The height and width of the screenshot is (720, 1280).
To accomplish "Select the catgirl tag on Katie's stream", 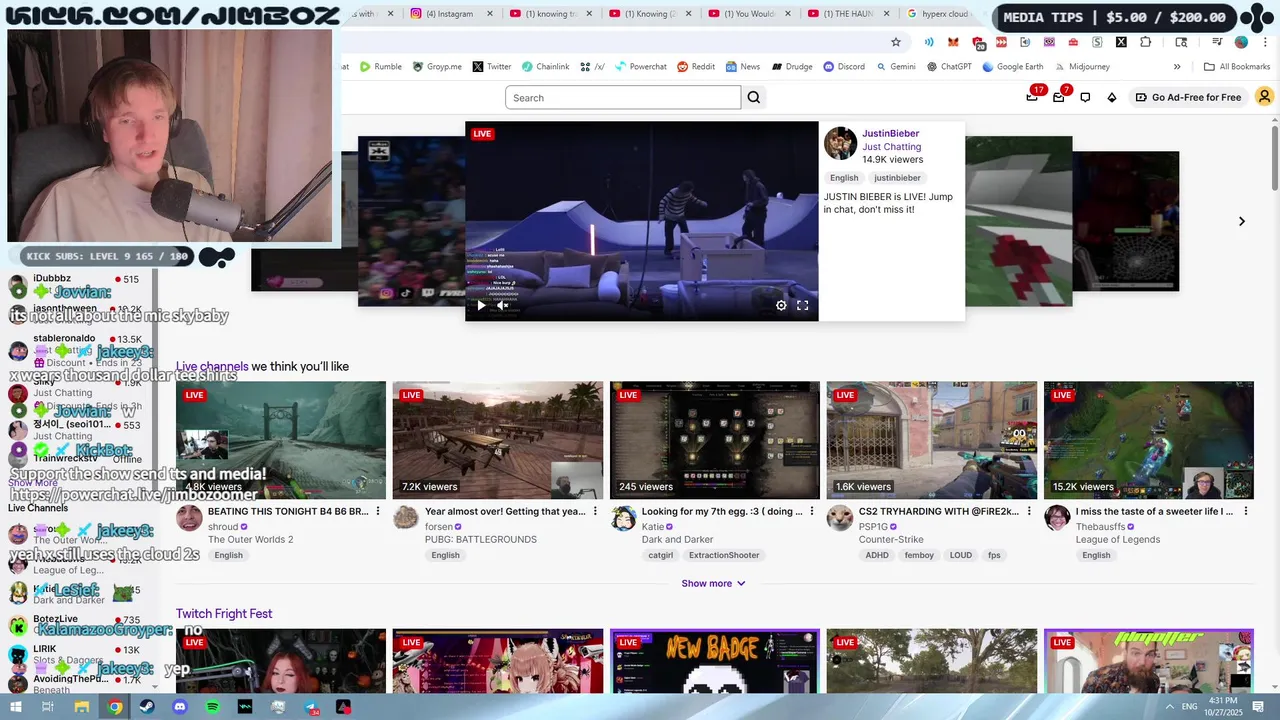I will pyautogui.click(x=660, y=555).
